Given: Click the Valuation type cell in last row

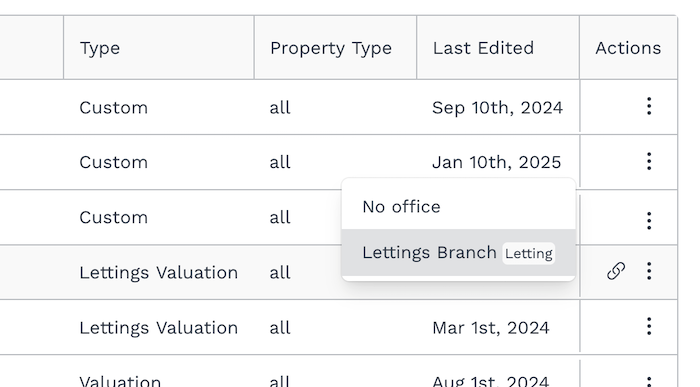Looking at the screenshot, I should (120, 382).
